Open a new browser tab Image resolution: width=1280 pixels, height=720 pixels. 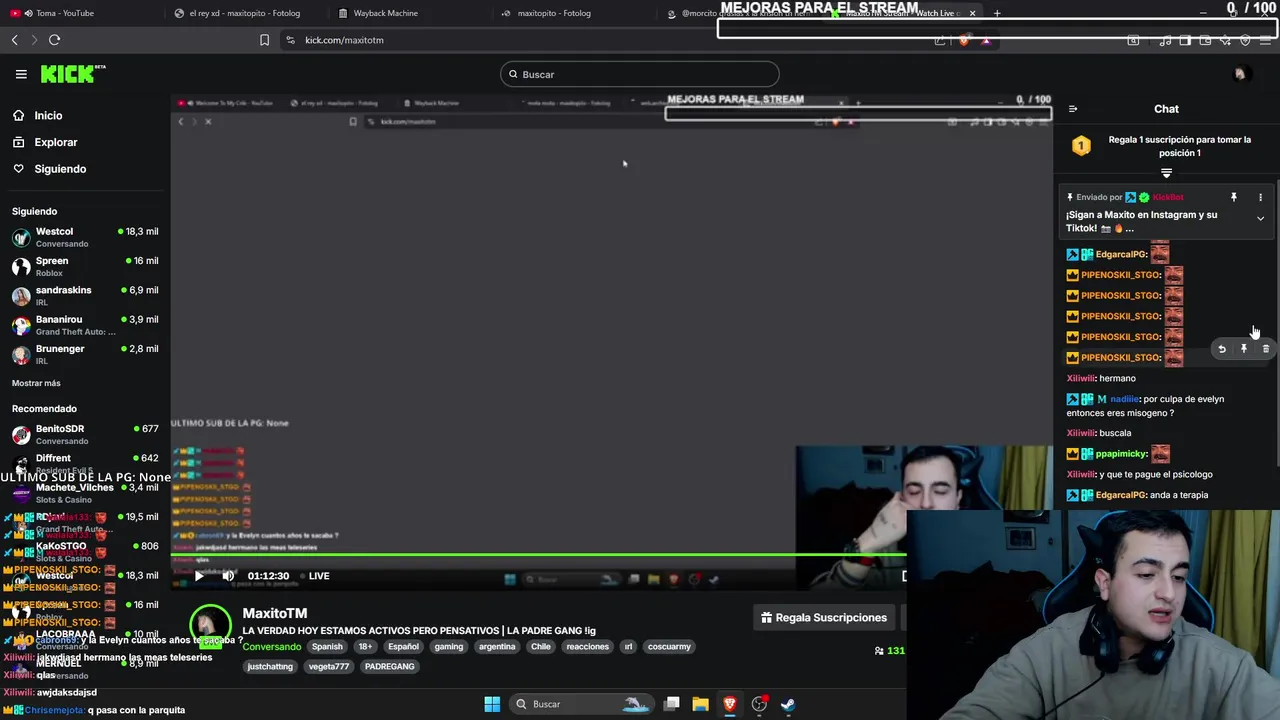point(997,13)
